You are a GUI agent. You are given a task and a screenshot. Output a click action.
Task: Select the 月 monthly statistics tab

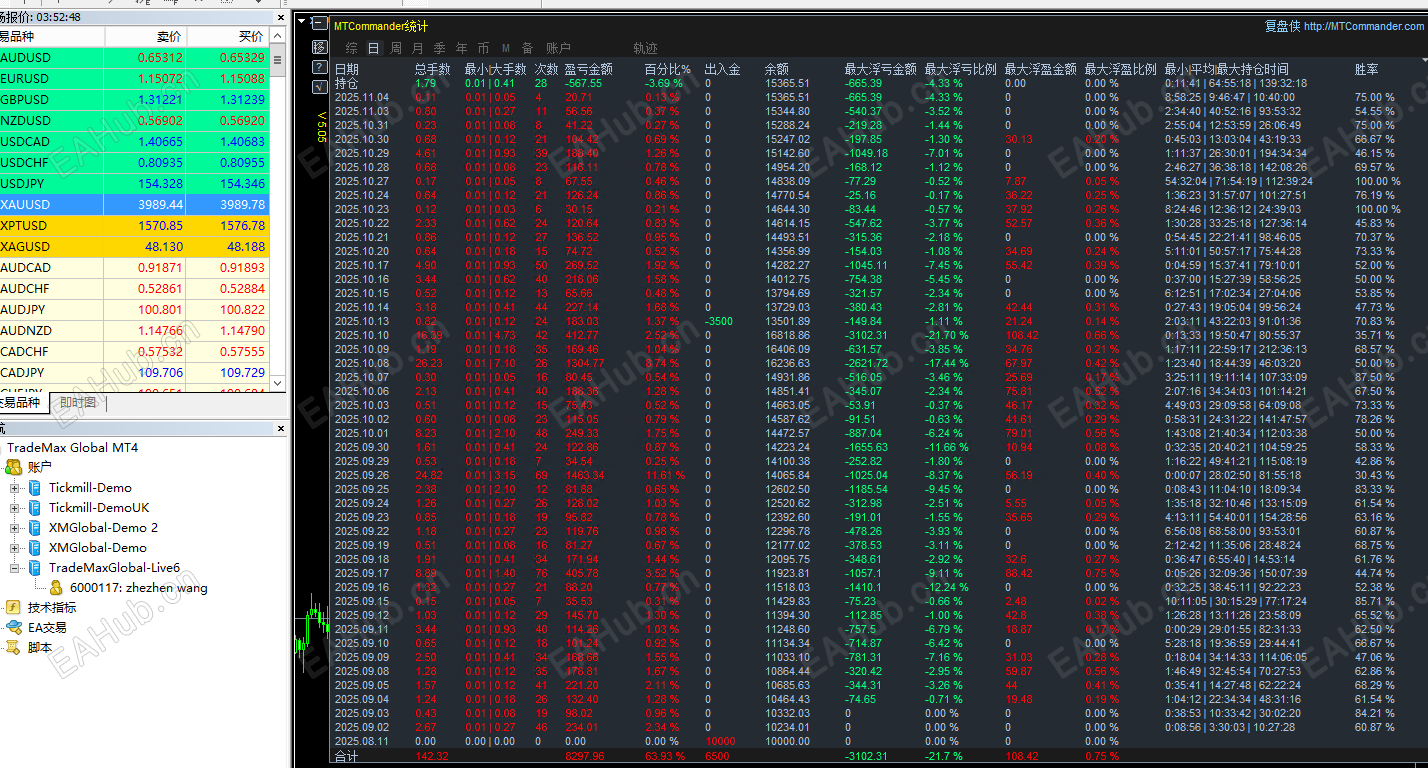[x=417, y=48]
